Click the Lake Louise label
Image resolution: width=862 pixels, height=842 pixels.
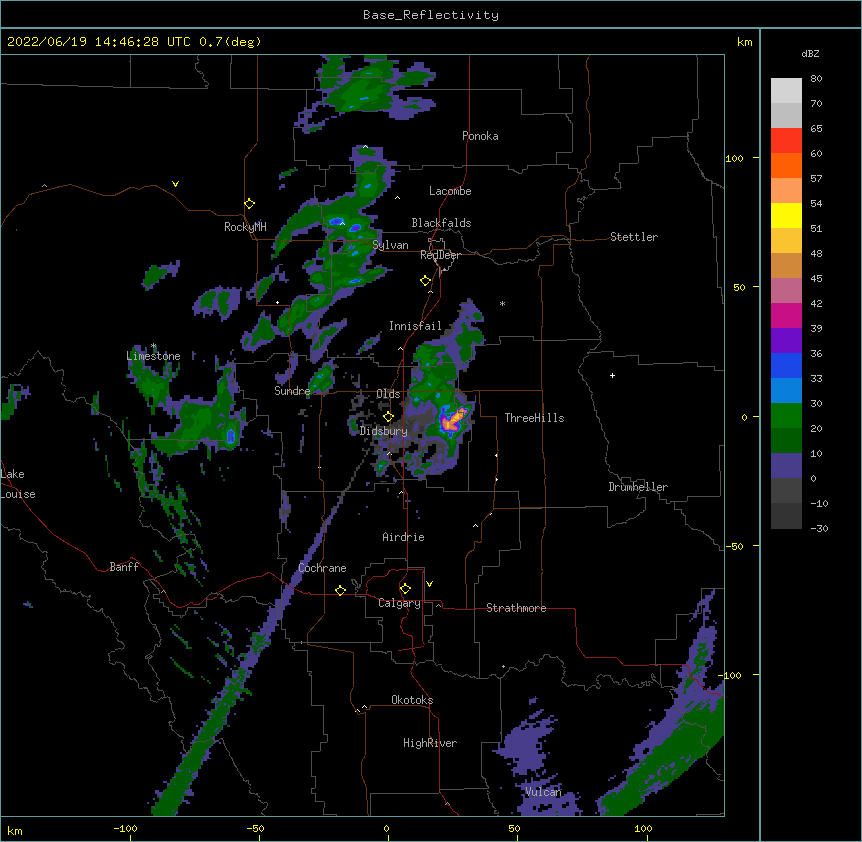18,484
